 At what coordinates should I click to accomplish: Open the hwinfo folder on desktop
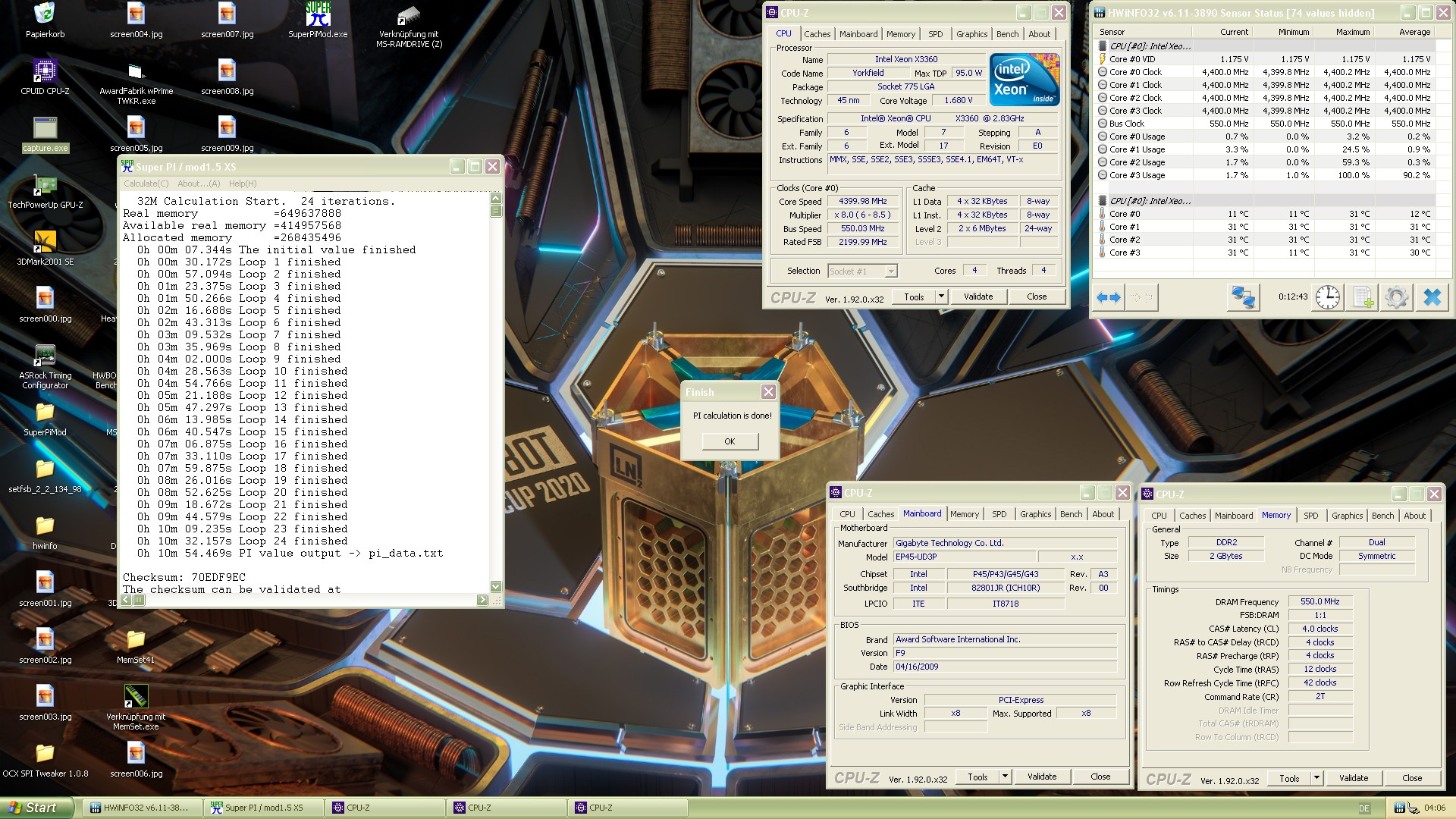click(x=45, y=526)
